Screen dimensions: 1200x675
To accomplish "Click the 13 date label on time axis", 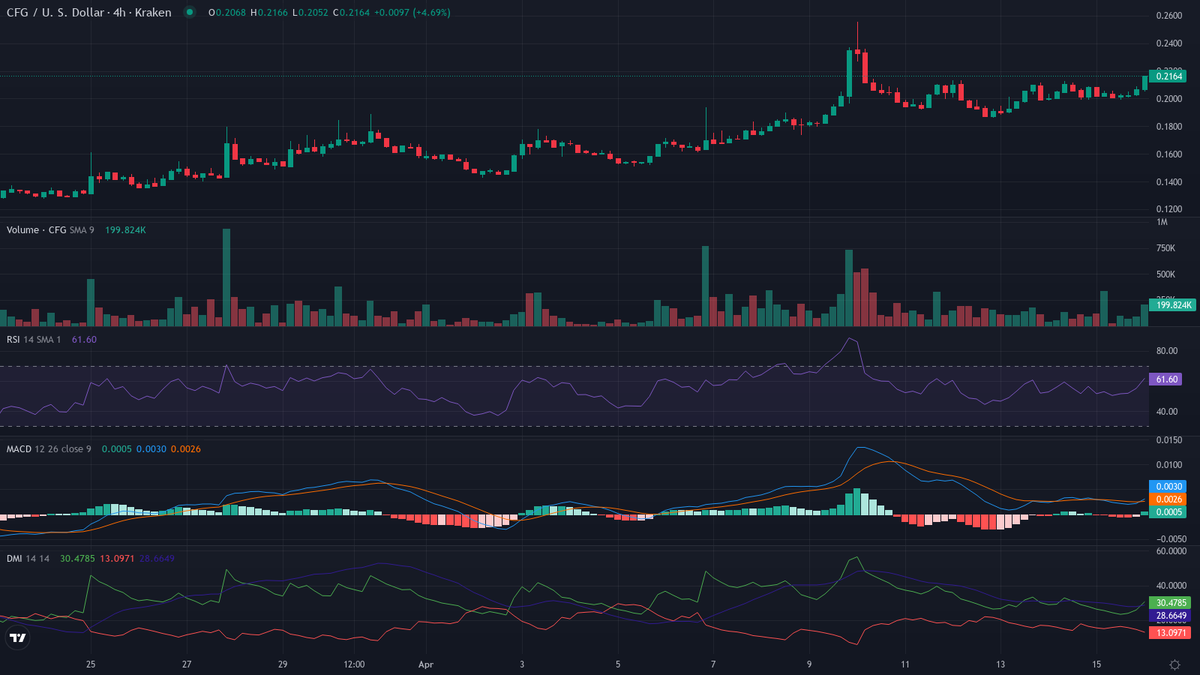I will pyautogui.click(x=1000, y=664).
